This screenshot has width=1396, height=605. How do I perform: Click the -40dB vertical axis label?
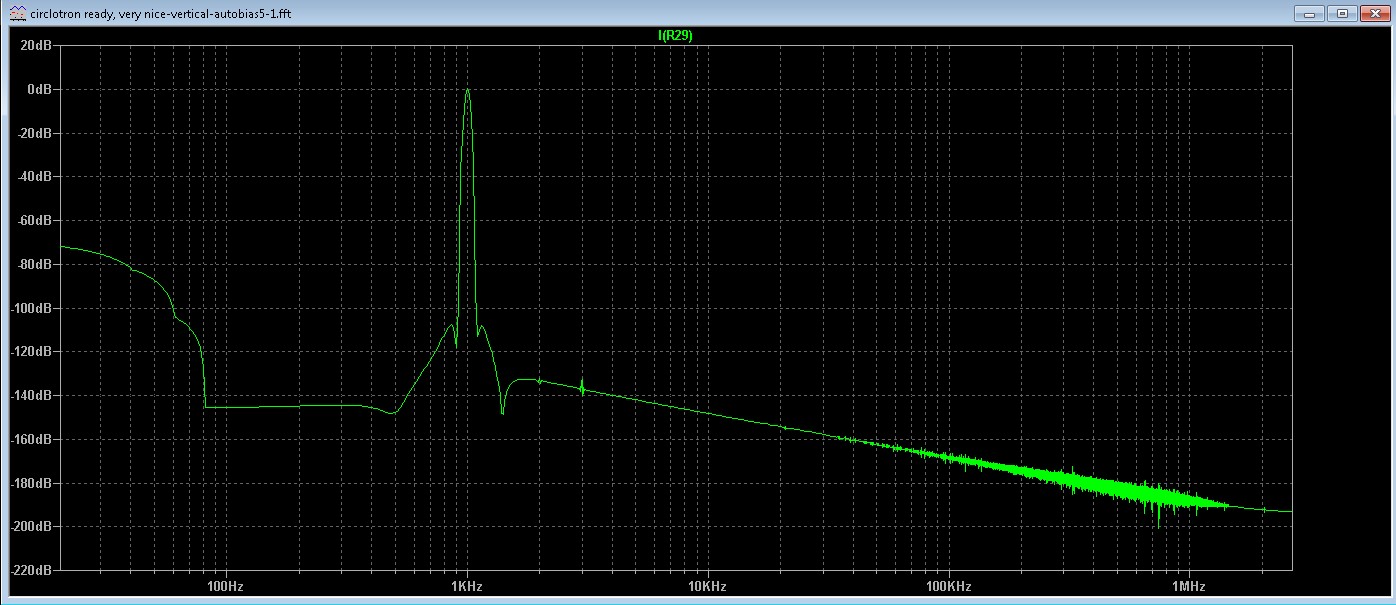point(33,177)
